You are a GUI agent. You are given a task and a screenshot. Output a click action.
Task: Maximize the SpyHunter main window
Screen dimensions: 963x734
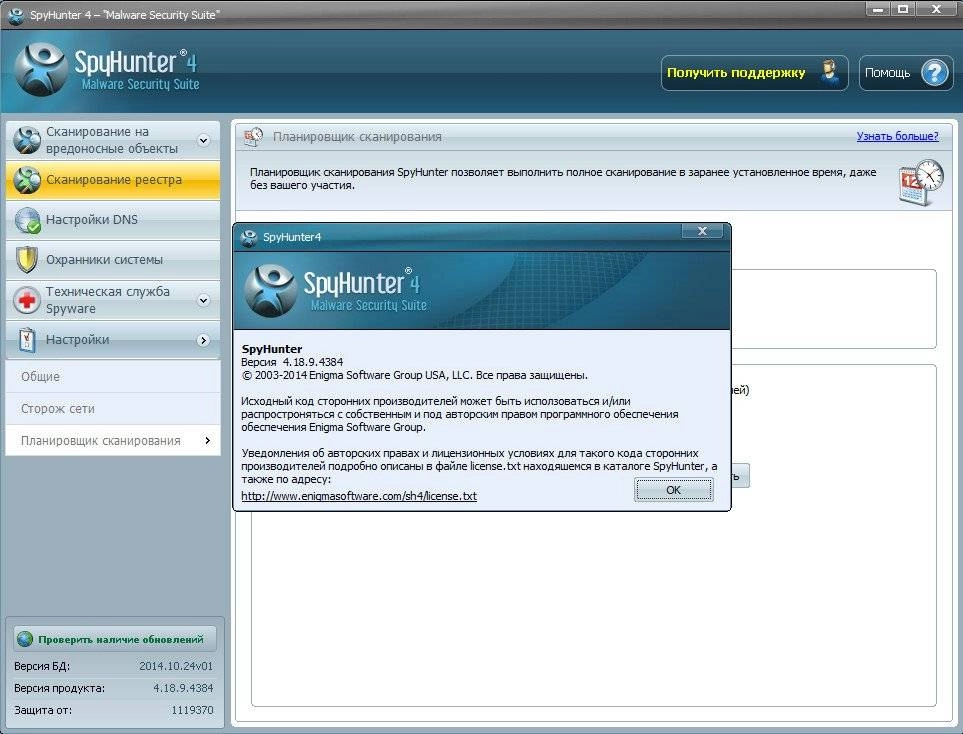(902, 9)
